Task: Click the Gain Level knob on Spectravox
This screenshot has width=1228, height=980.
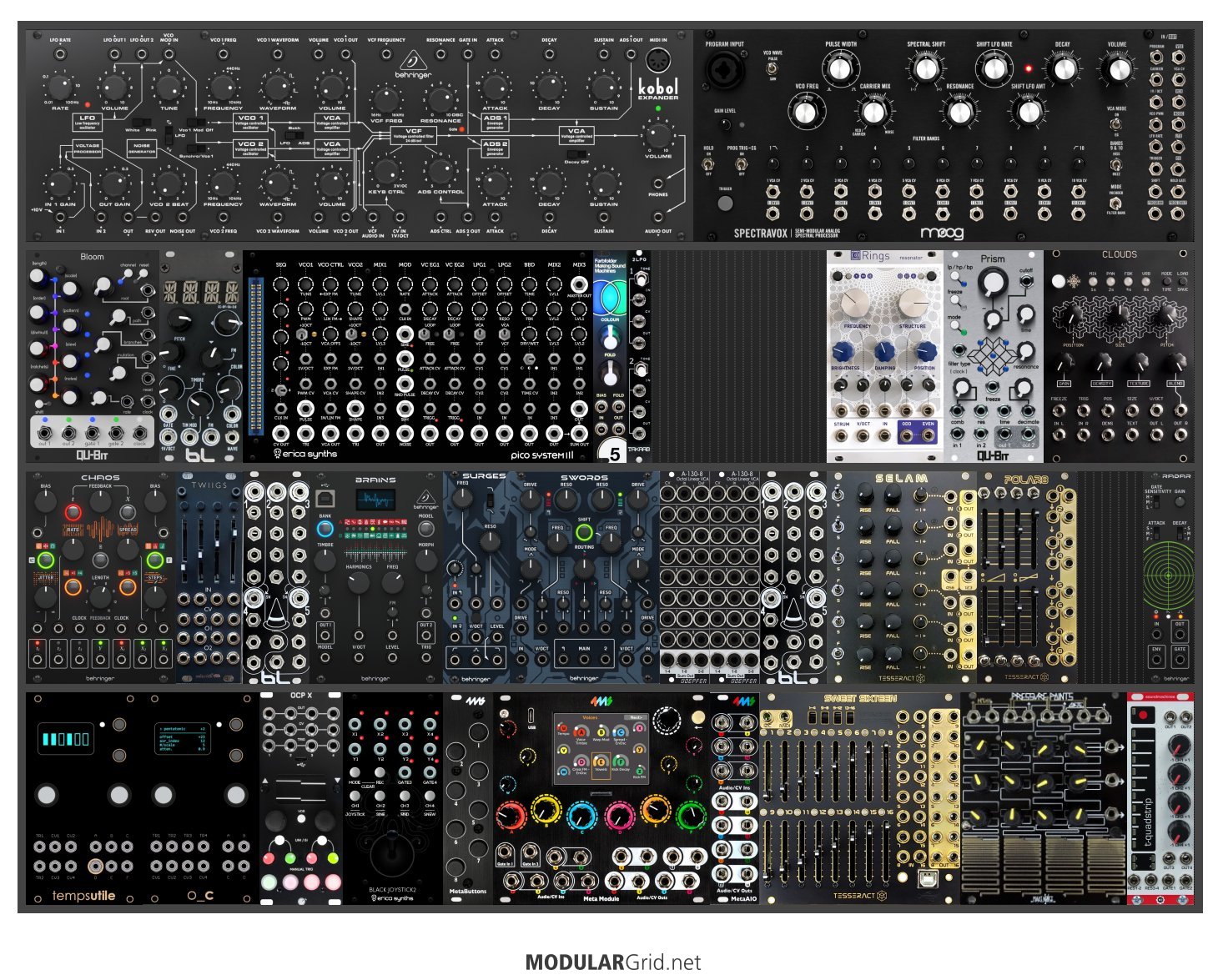Action: 725,125
